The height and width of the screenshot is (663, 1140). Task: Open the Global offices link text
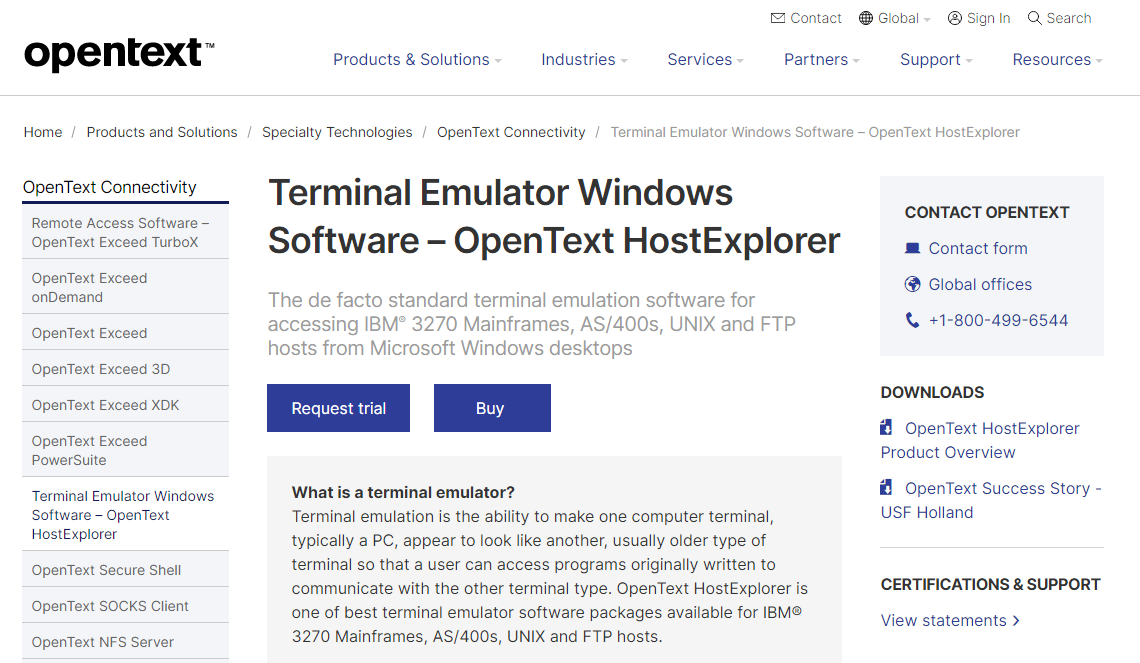(980, 284)
